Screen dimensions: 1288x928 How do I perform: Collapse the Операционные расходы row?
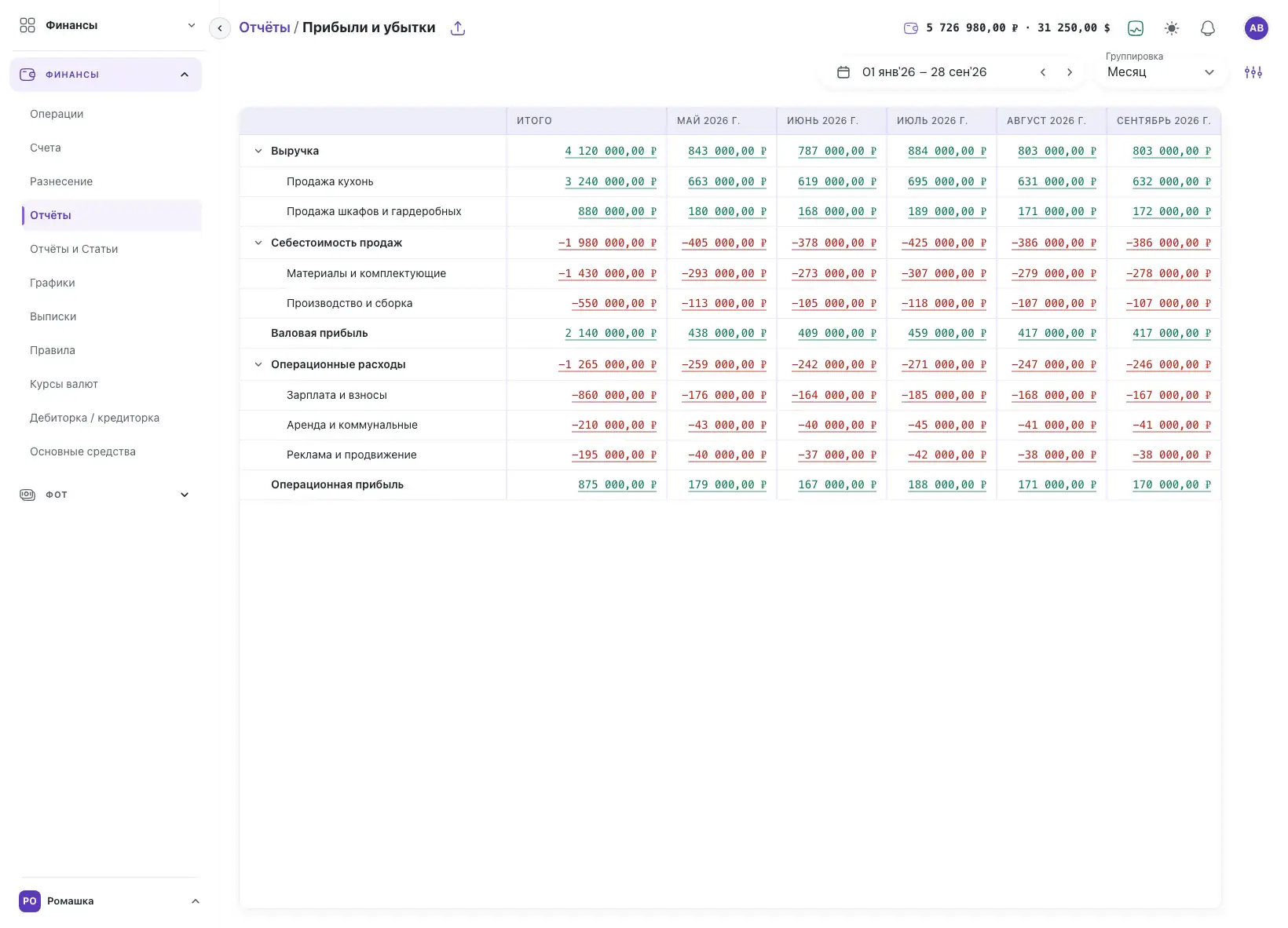[258, 364]
